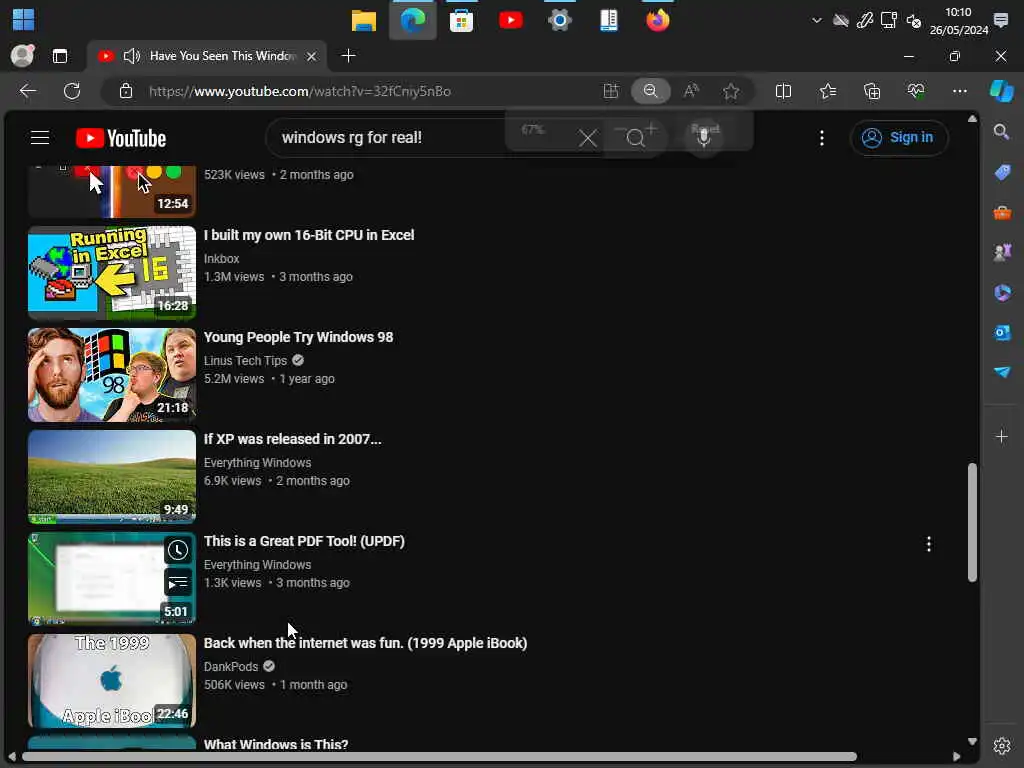The height and width of the screenshot is (768, 1024).
Task: Visit the Linus Tech Tips channel
Action: pyautogui.click(x=246, y=360)
